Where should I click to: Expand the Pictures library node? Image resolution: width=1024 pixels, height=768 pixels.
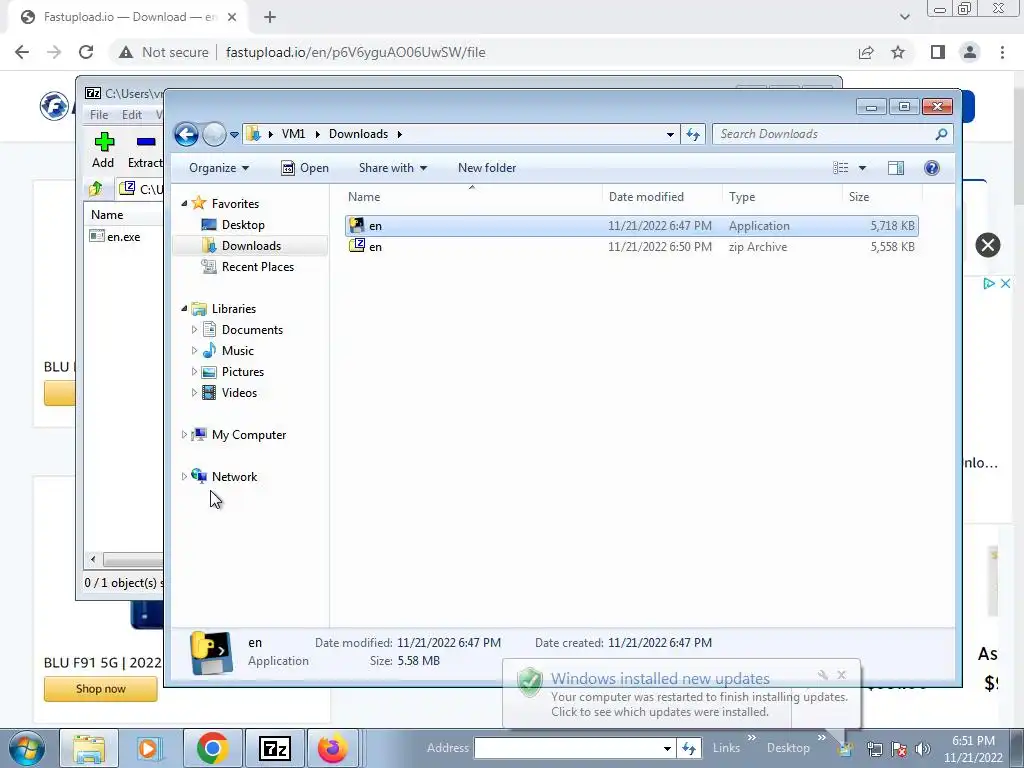194,372
